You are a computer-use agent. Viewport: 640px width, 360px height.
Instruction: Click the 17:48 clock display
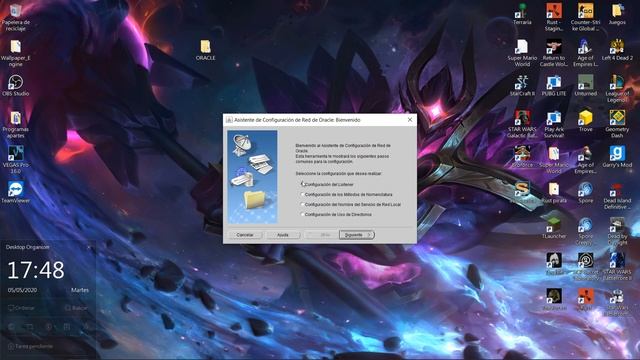pyautogui.click(x=36, y=269)
